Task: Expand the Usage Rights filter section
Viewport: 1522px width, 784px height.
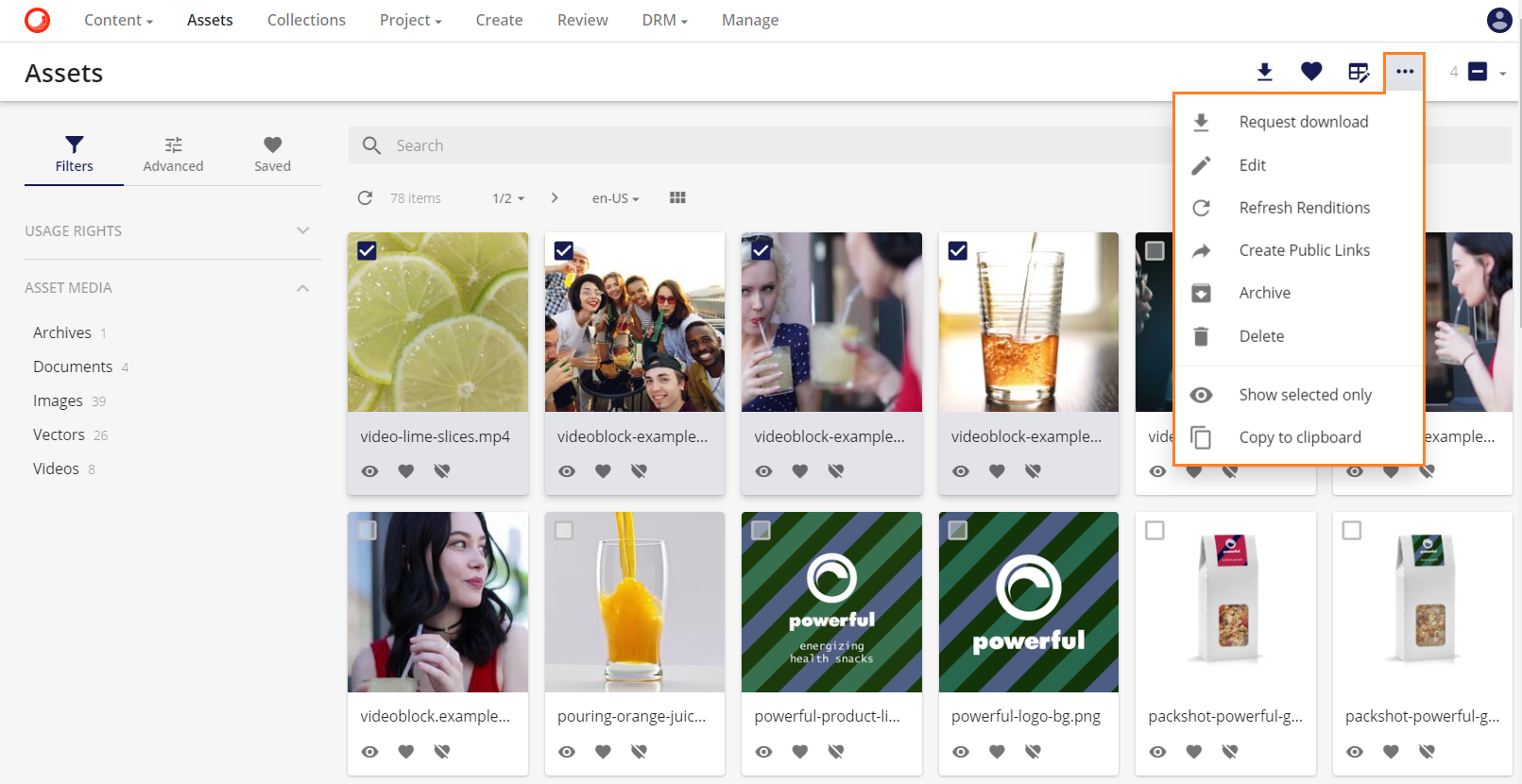Action: tap(302, 230)
